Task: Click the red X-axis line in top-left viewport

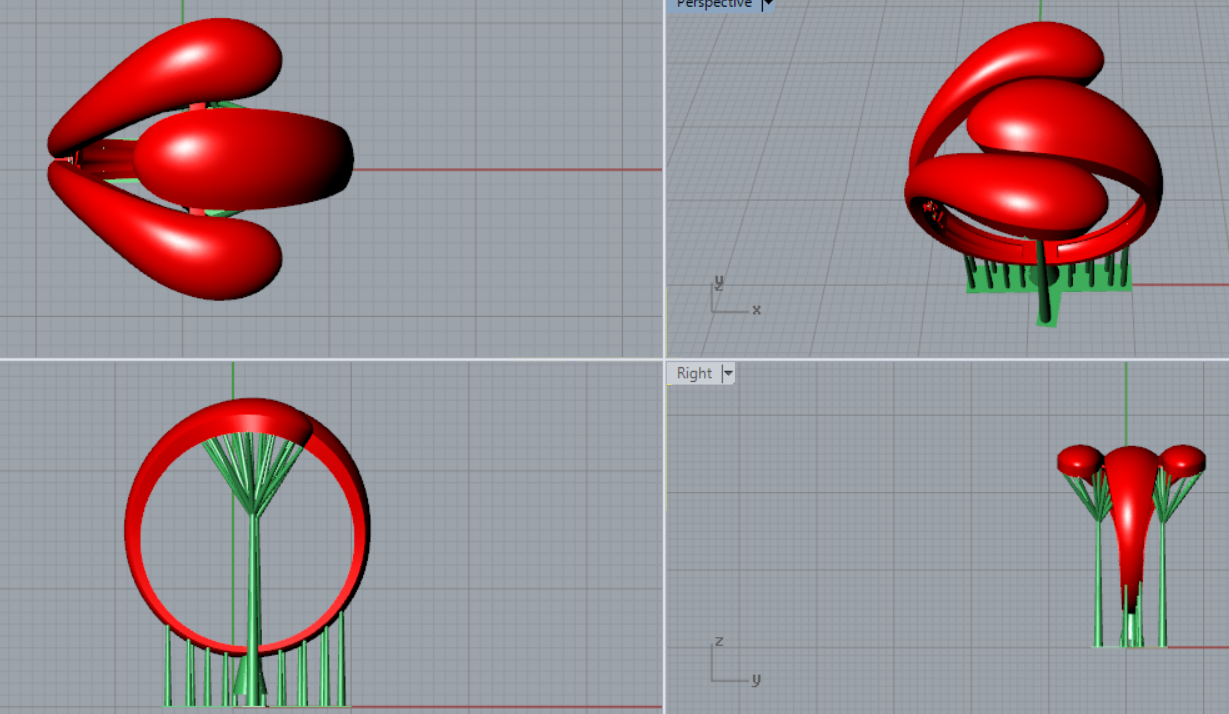Action: coord(500,170)
